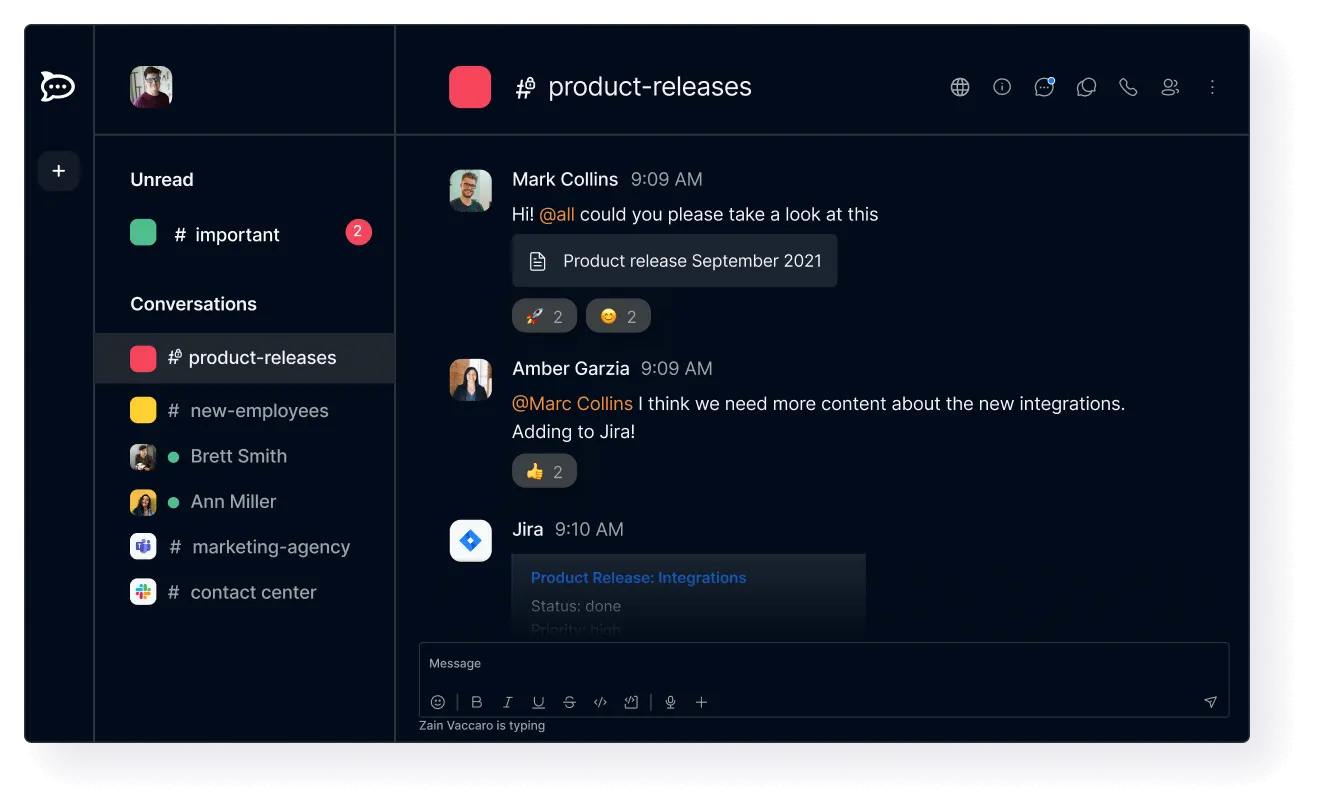Open the emoji picker in the composer
The image size is (1318, 811).
coord(437,702)
